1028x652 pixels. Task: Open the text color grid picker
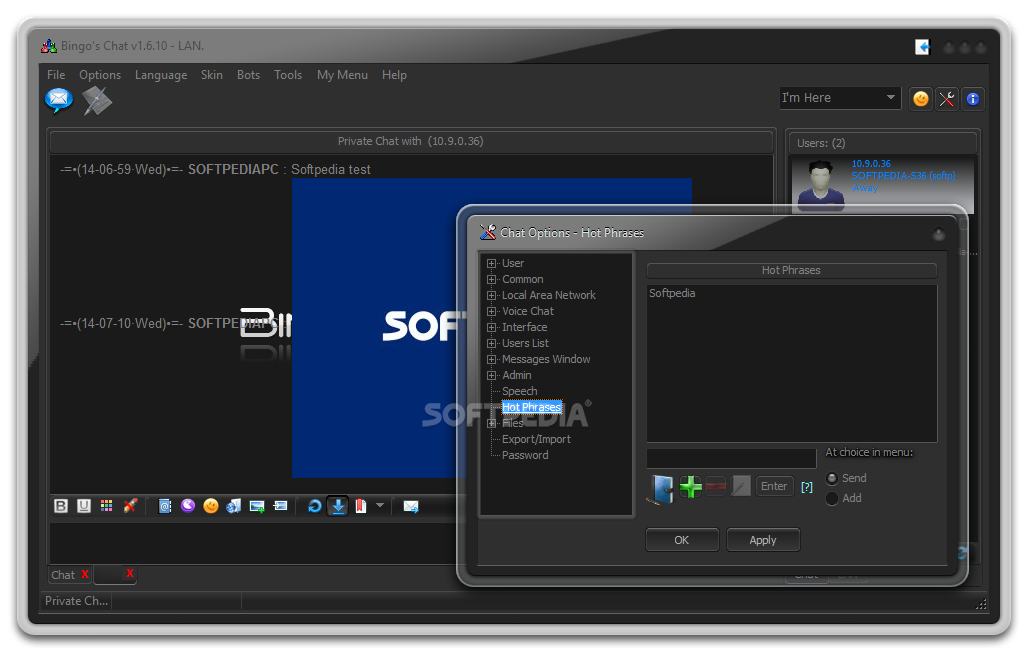pyautogui.click(x=107, y=506)
